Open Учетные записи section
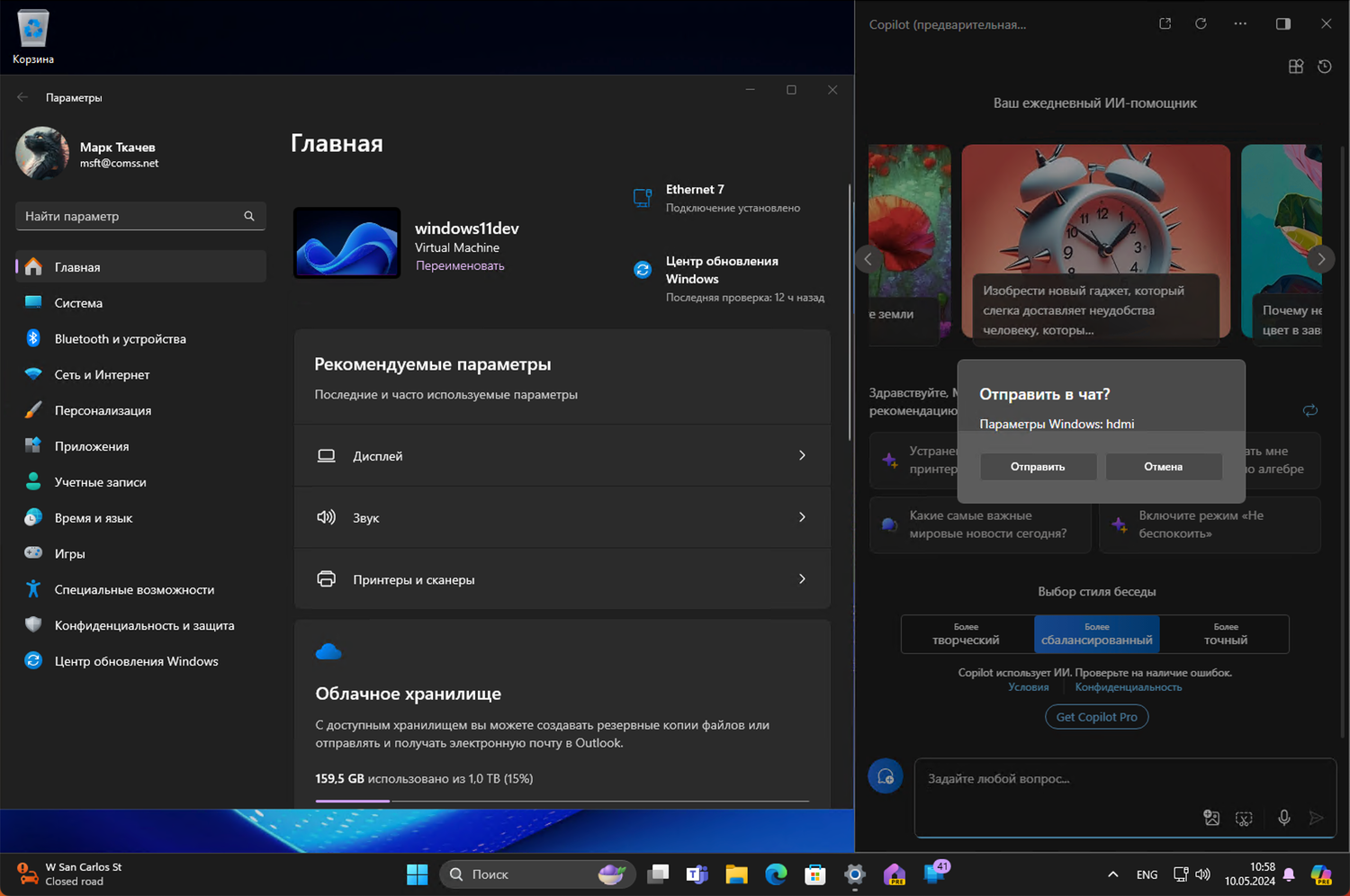The height and width of the screenshot is (896, 1350). tap(141, 482)
